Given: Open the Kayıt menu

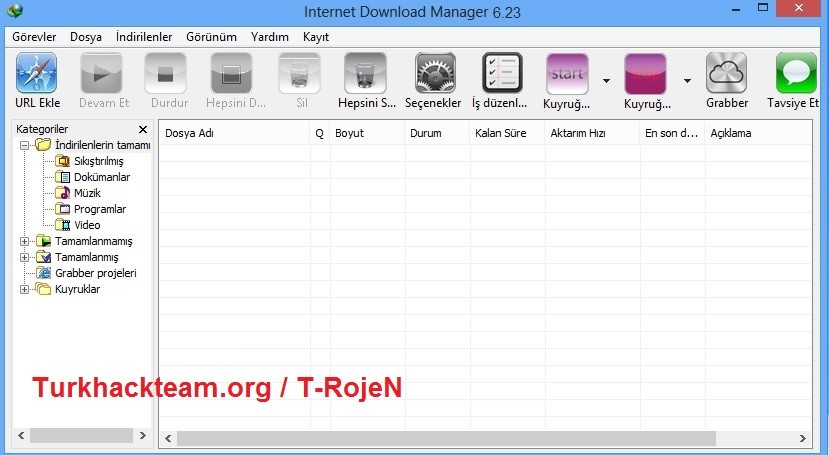Looking at the screenshot, I should [316, 37].
